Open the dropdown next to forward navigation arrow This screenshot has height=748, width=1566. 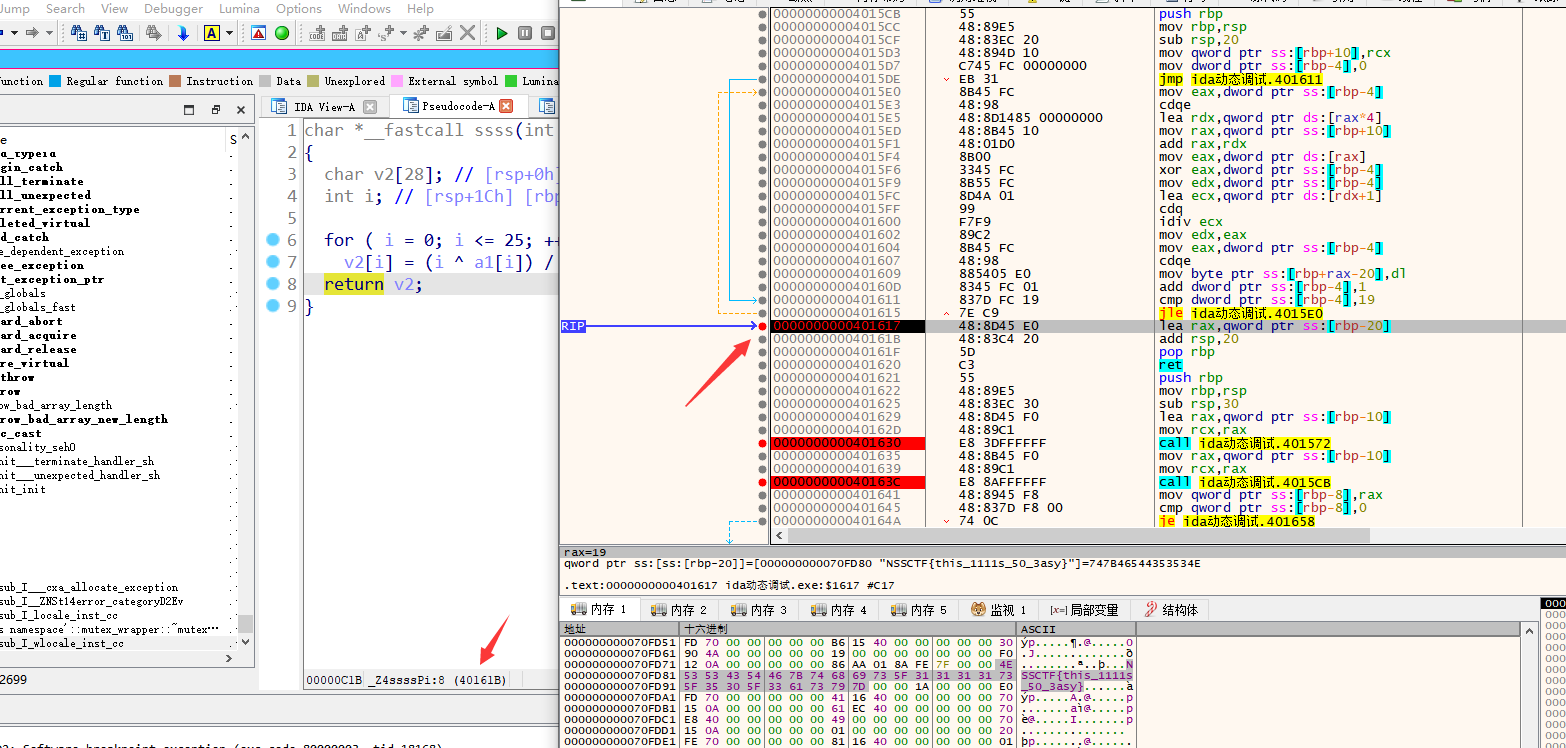48,32
